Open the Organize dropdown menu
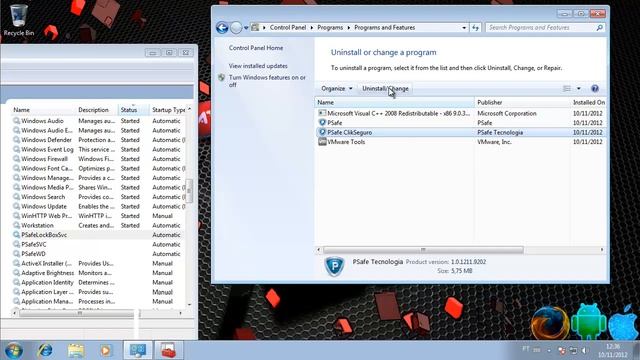The width and height of the screenshot is (640, 360). click(x=336, y=89)
